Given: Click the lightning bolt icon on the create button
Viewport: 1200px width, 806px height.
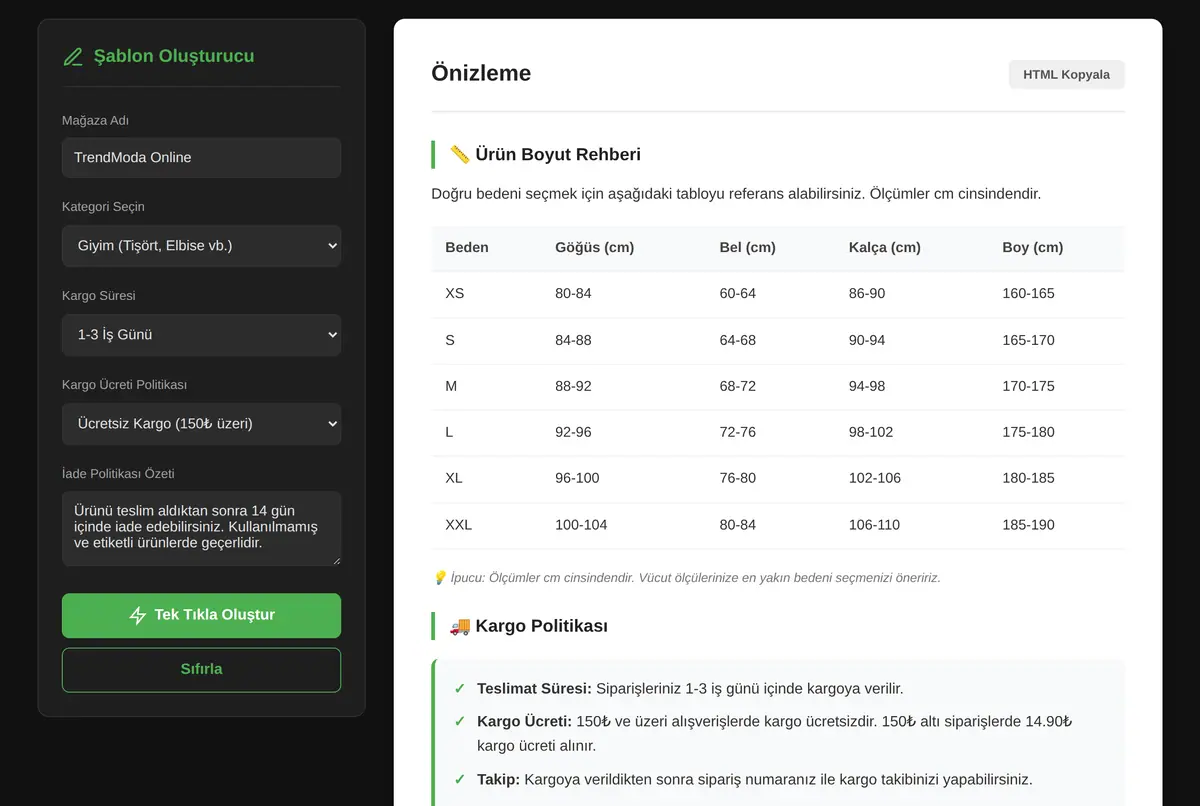Looking at the screenshot, I should click(x=138, y=616).
